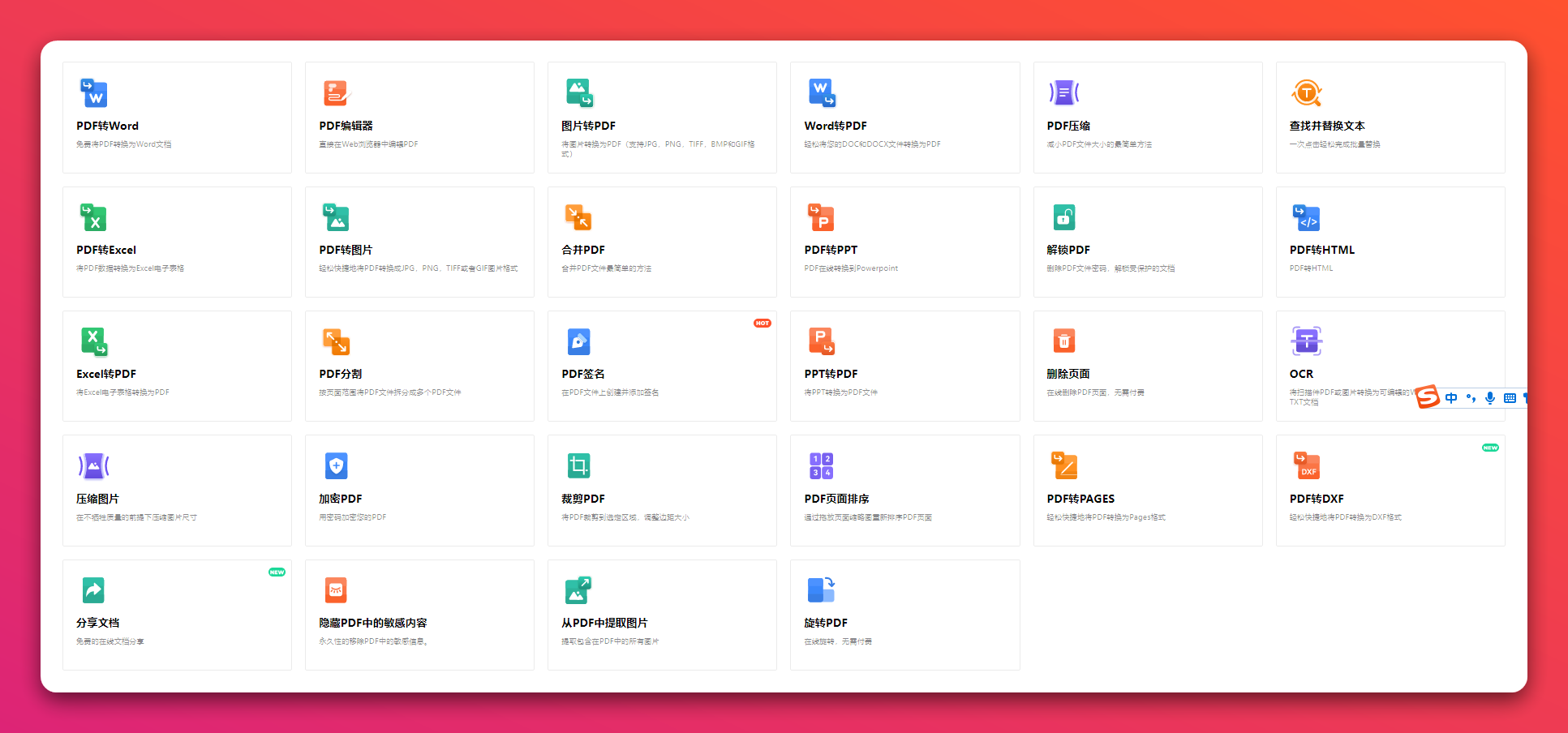Click the PDF转Word icon
Viewport: 1568px width, 733px height.
93,93
